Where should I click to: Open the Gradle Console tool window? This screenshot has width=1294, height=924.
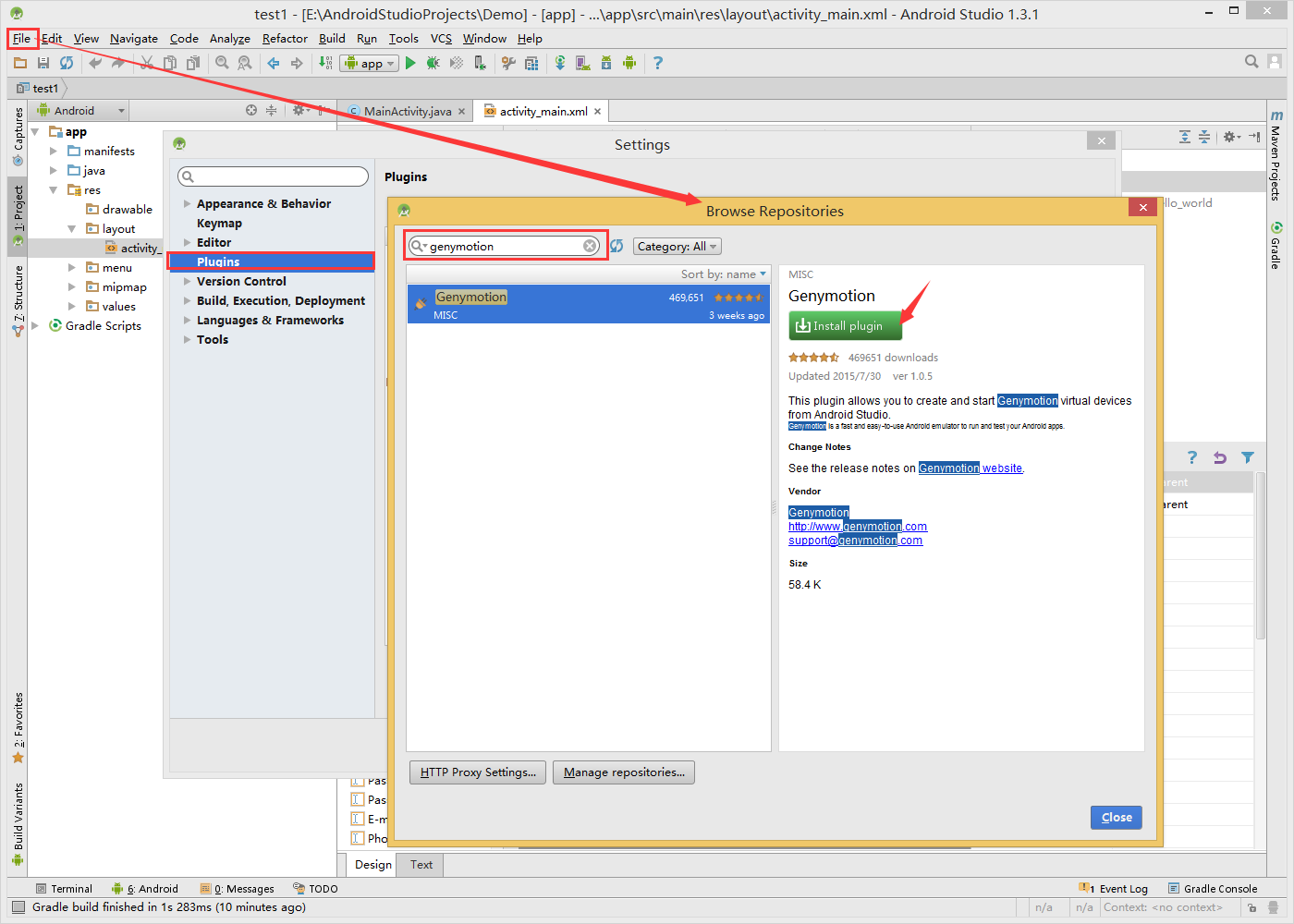[x=1212, y=889]
